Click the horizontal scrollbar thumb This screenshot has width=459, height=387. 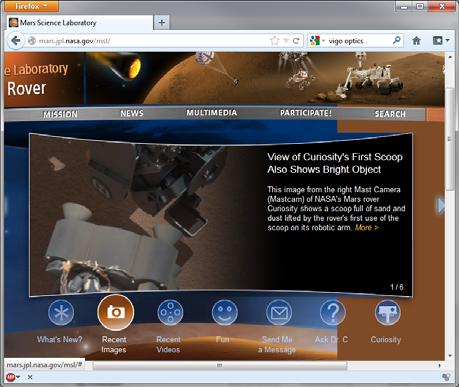click(x=220, y=365)
